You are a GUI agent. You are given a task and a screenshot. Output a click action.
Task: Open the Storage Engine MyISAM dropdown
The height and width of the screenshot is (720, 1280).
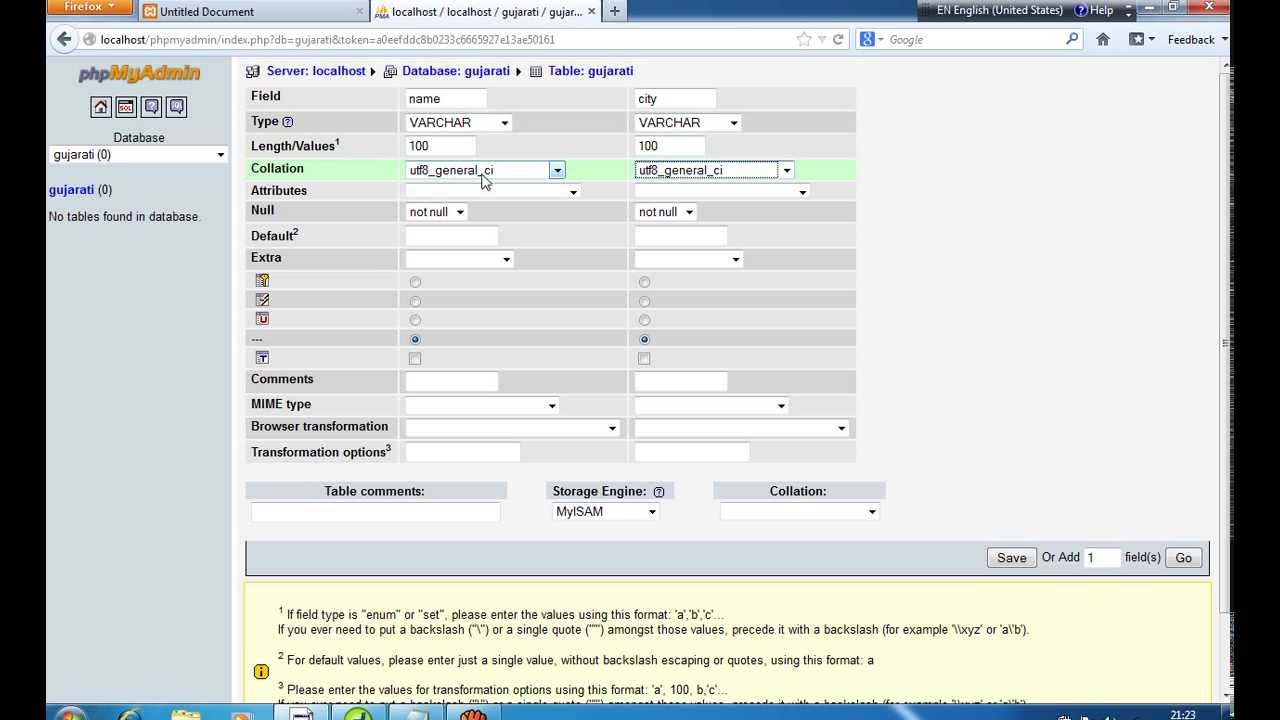(606, 511)
